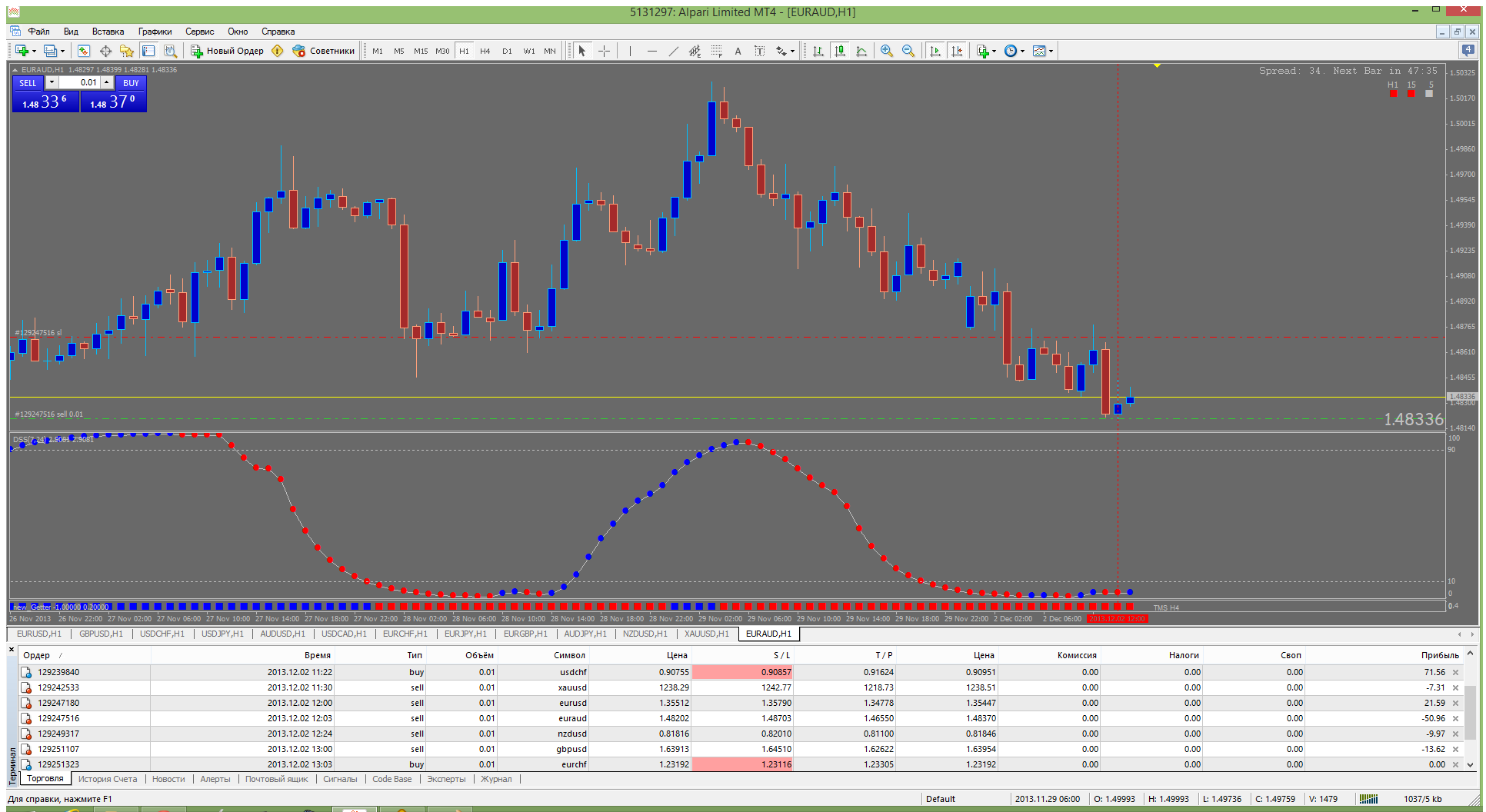
Task: Open the Графики menu
Action: [155, 32]
